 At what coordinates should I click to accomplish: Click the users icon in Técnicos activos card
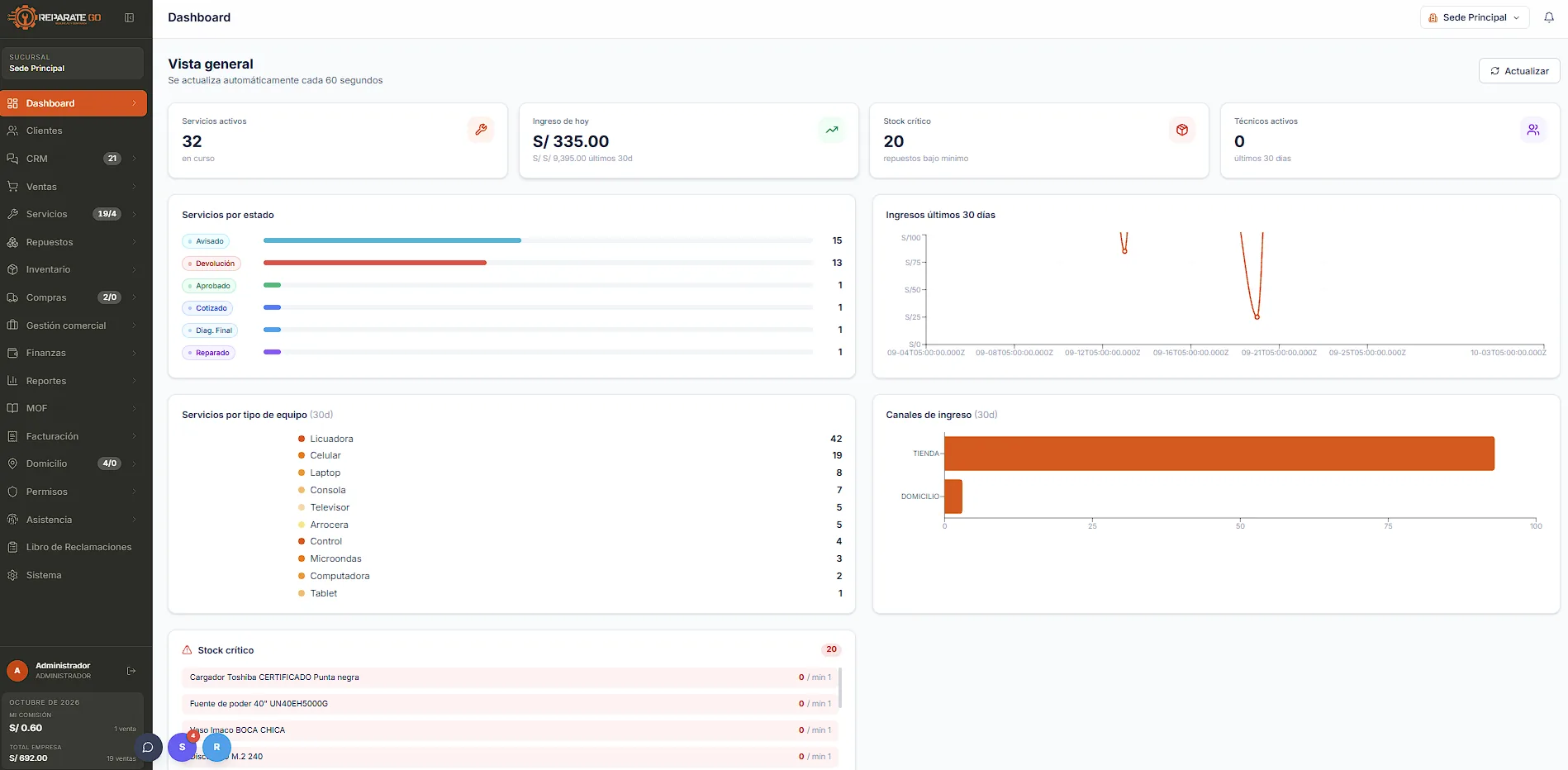click(1533, 130)
